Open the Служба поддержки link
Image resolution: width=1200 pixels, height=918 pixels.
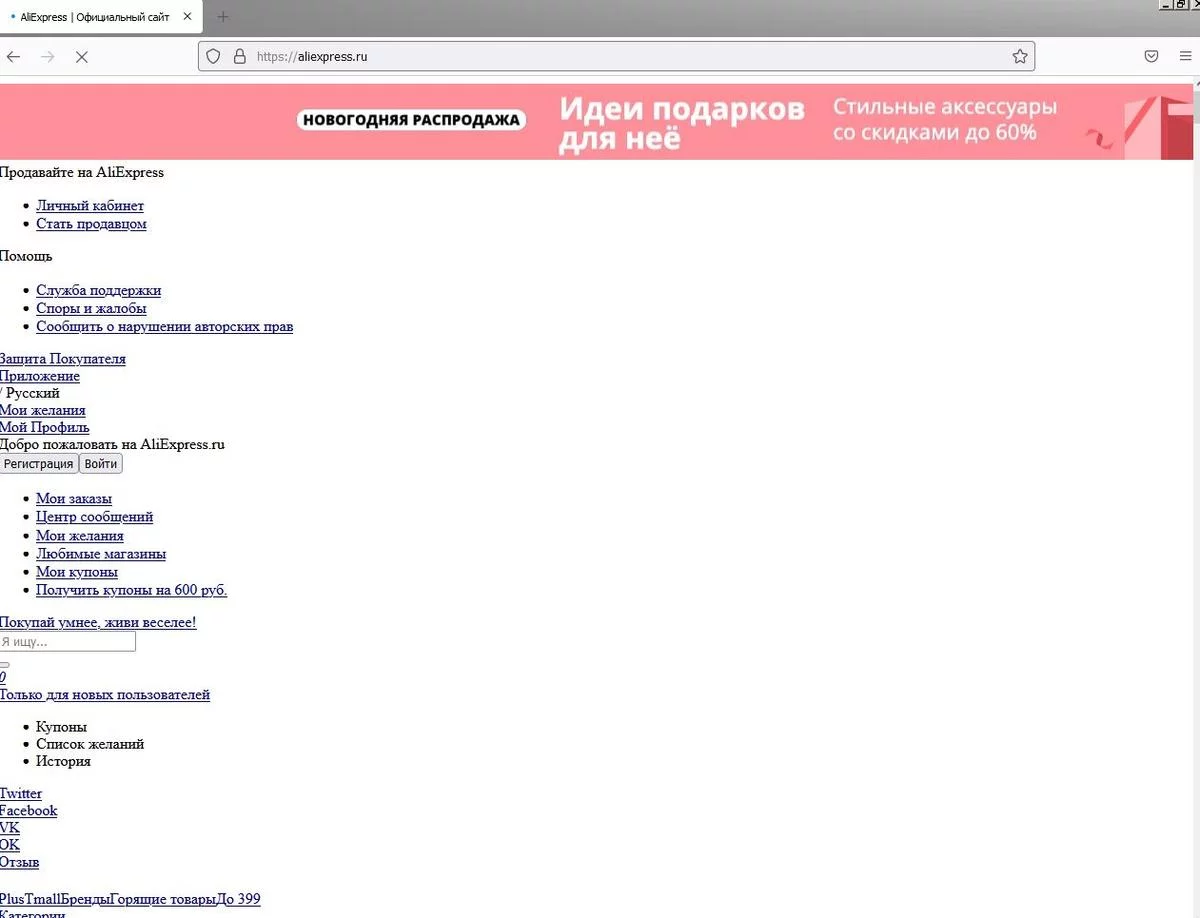click(x=98, y=291)
